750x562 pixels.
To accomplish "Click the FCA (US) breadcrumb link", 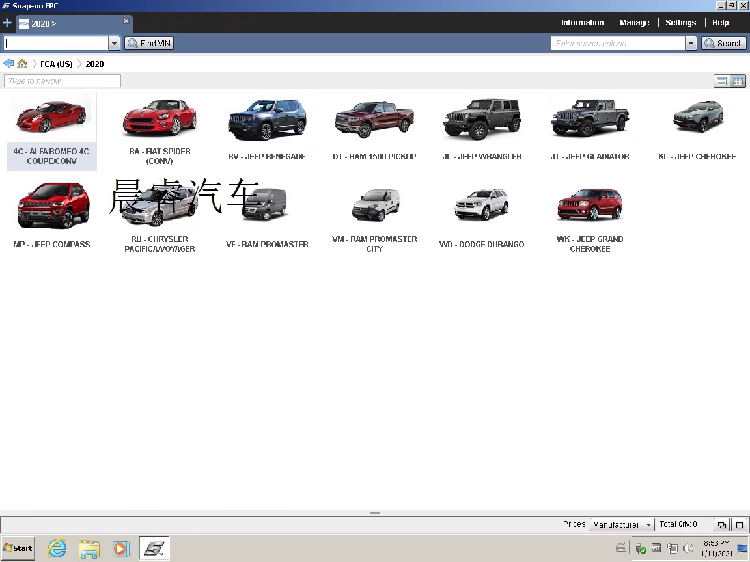I will (56, 64).
